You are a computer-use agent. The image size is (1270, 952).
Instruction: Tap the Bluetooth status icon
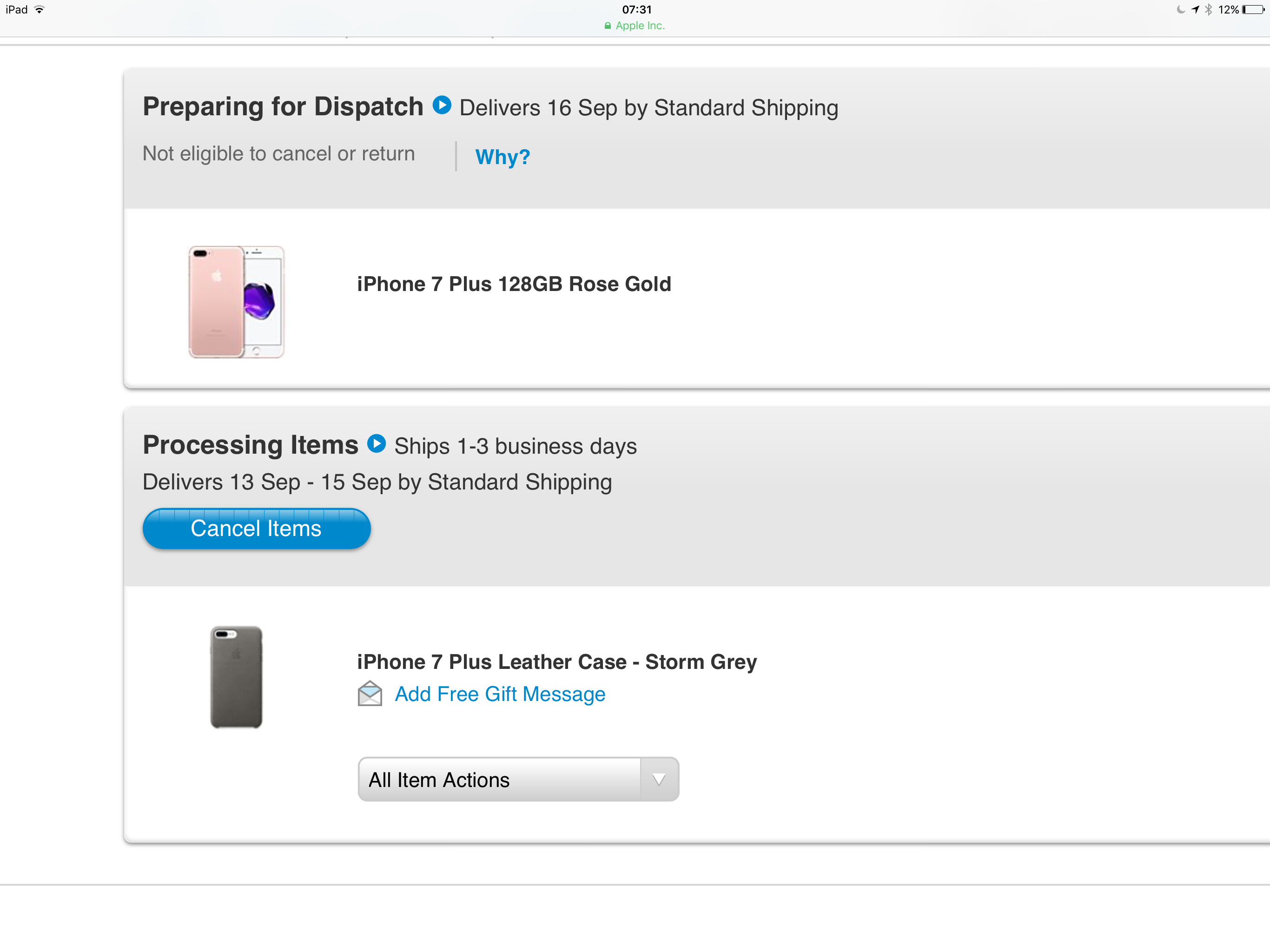[1209, 10]
